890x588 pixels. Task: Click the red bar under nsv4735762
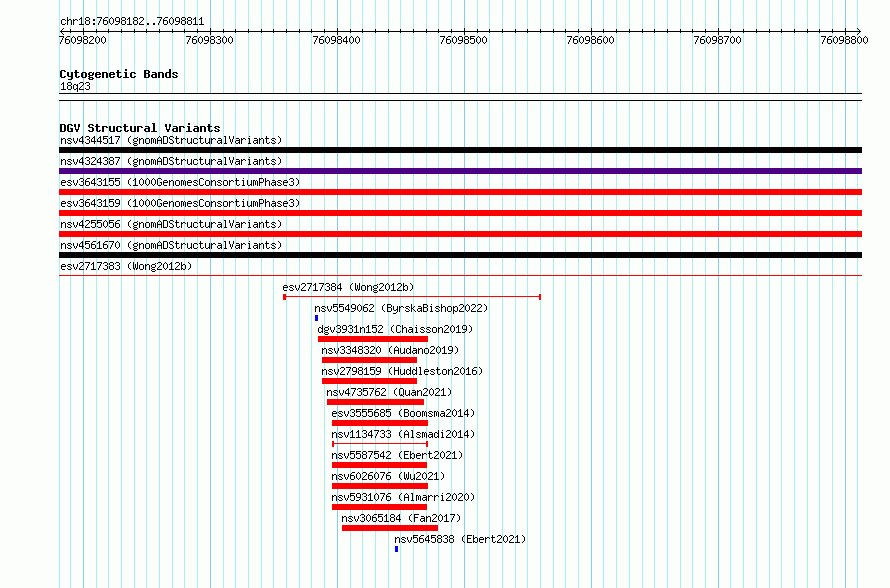pos(375,402)
